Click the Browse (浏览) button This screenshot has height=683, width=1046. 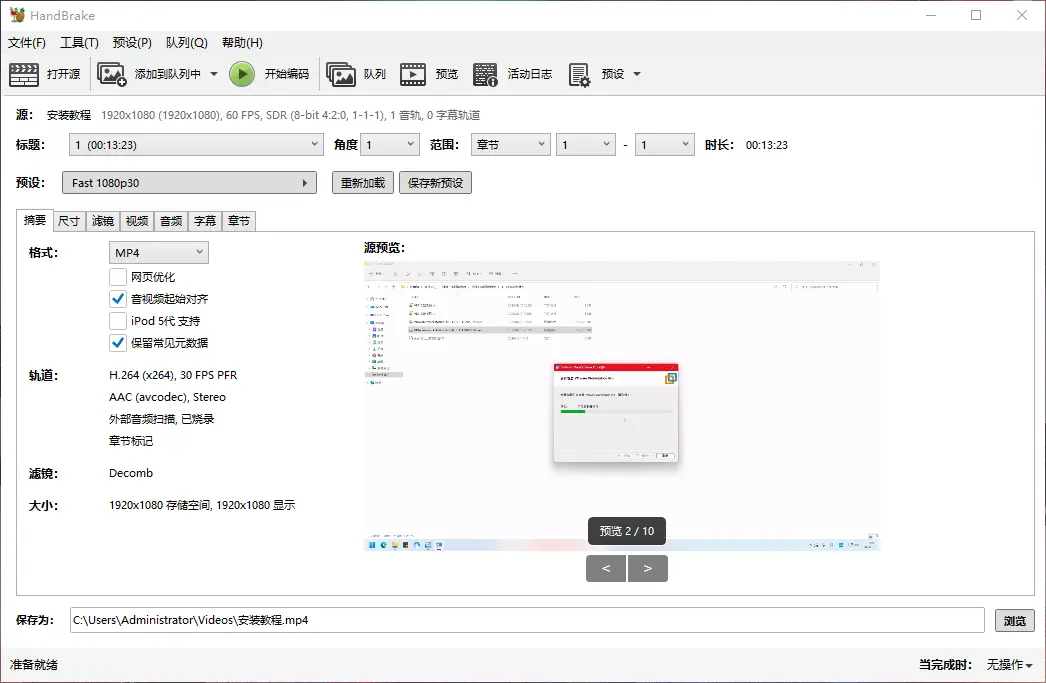[x=1014, y=621]
